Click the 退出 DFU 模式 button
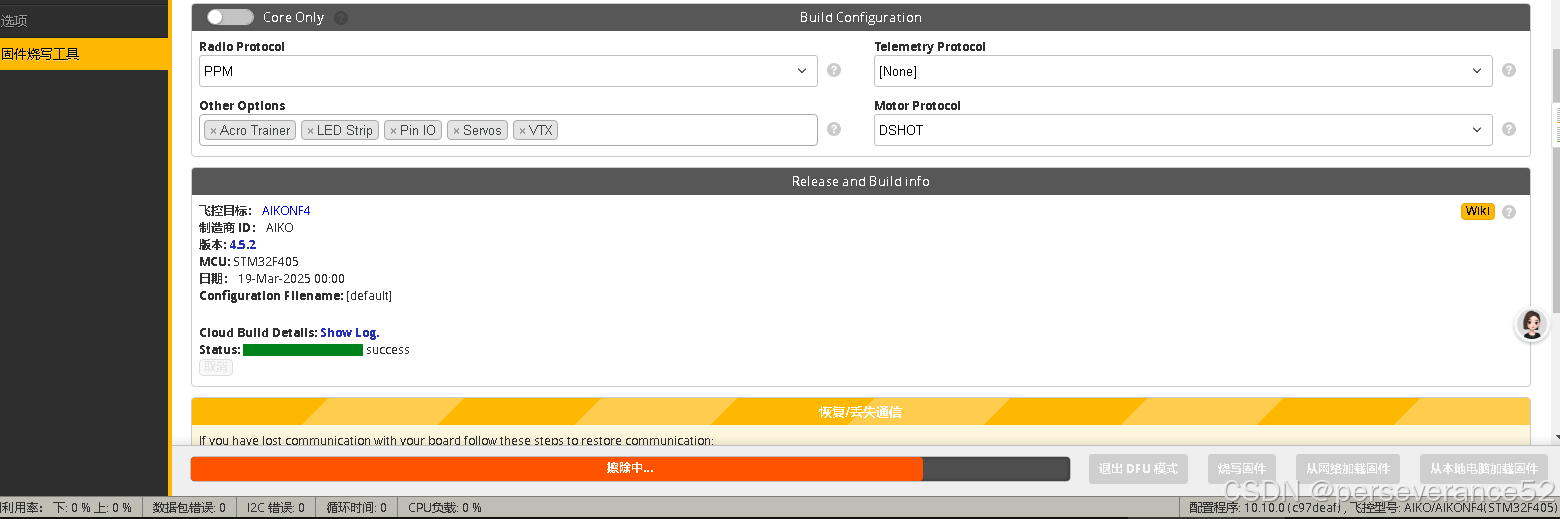The image size is (1560, 519). (1138, 469)
